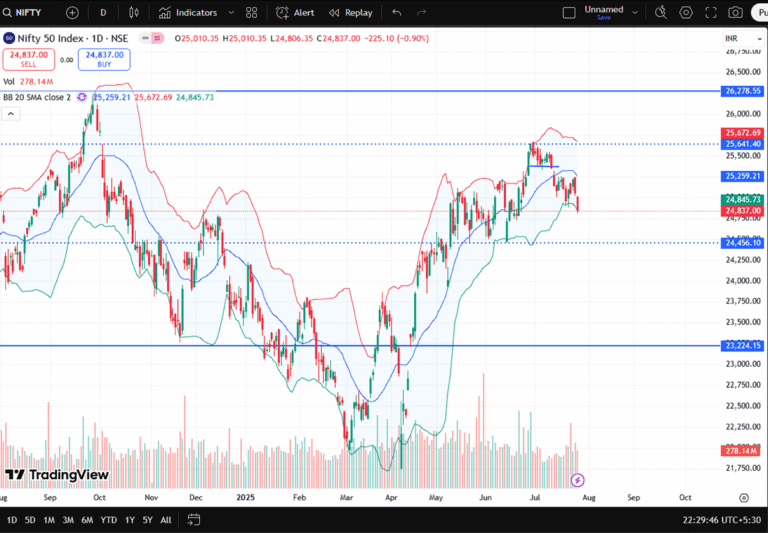Screen dimensions: 768x533
Task: Expand the Indicators favorites chevron
Action: [x=232, y=13]
